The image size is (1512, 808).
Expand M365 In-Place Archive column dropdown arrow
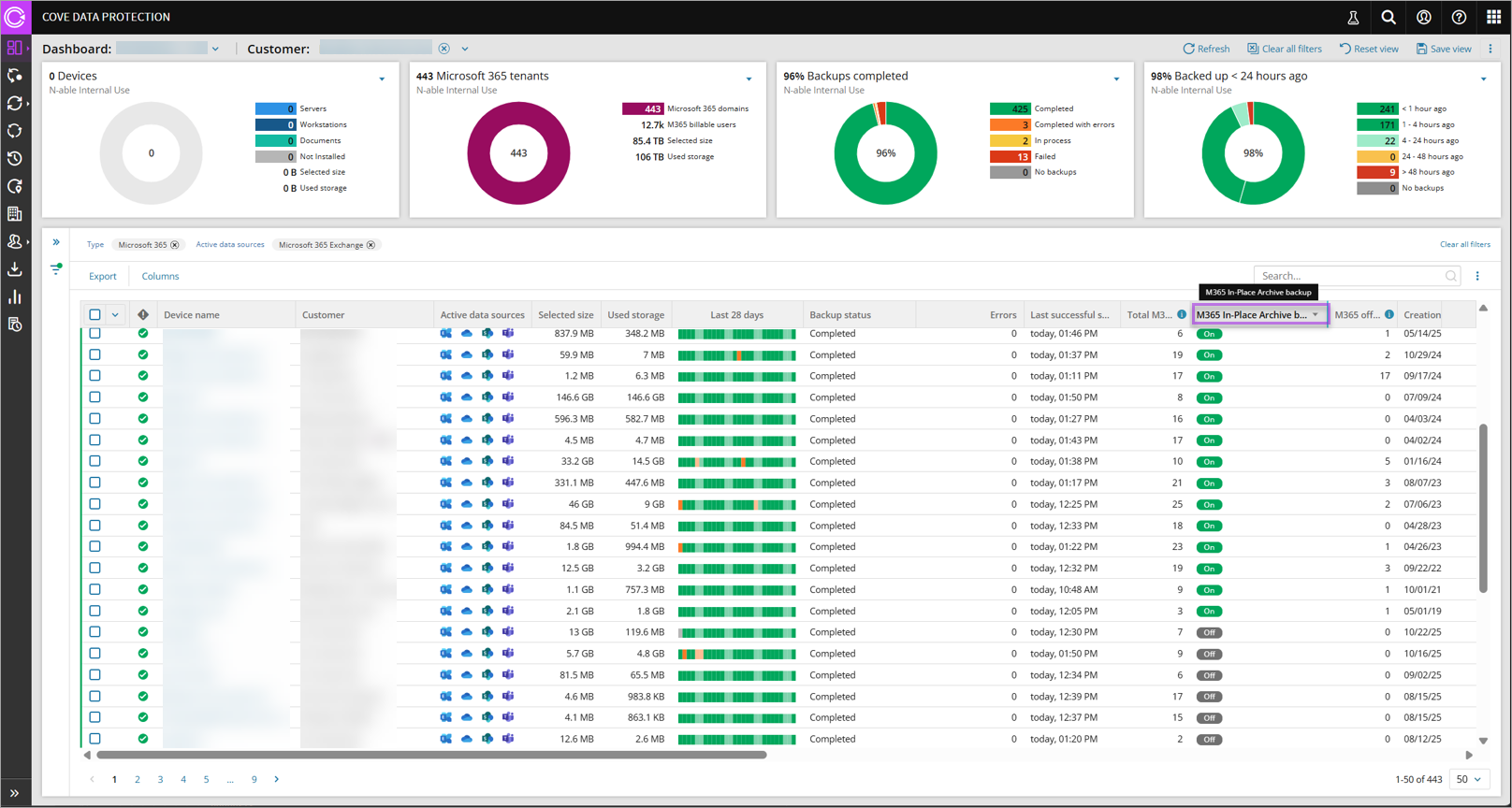click(x=1316, y=315)
